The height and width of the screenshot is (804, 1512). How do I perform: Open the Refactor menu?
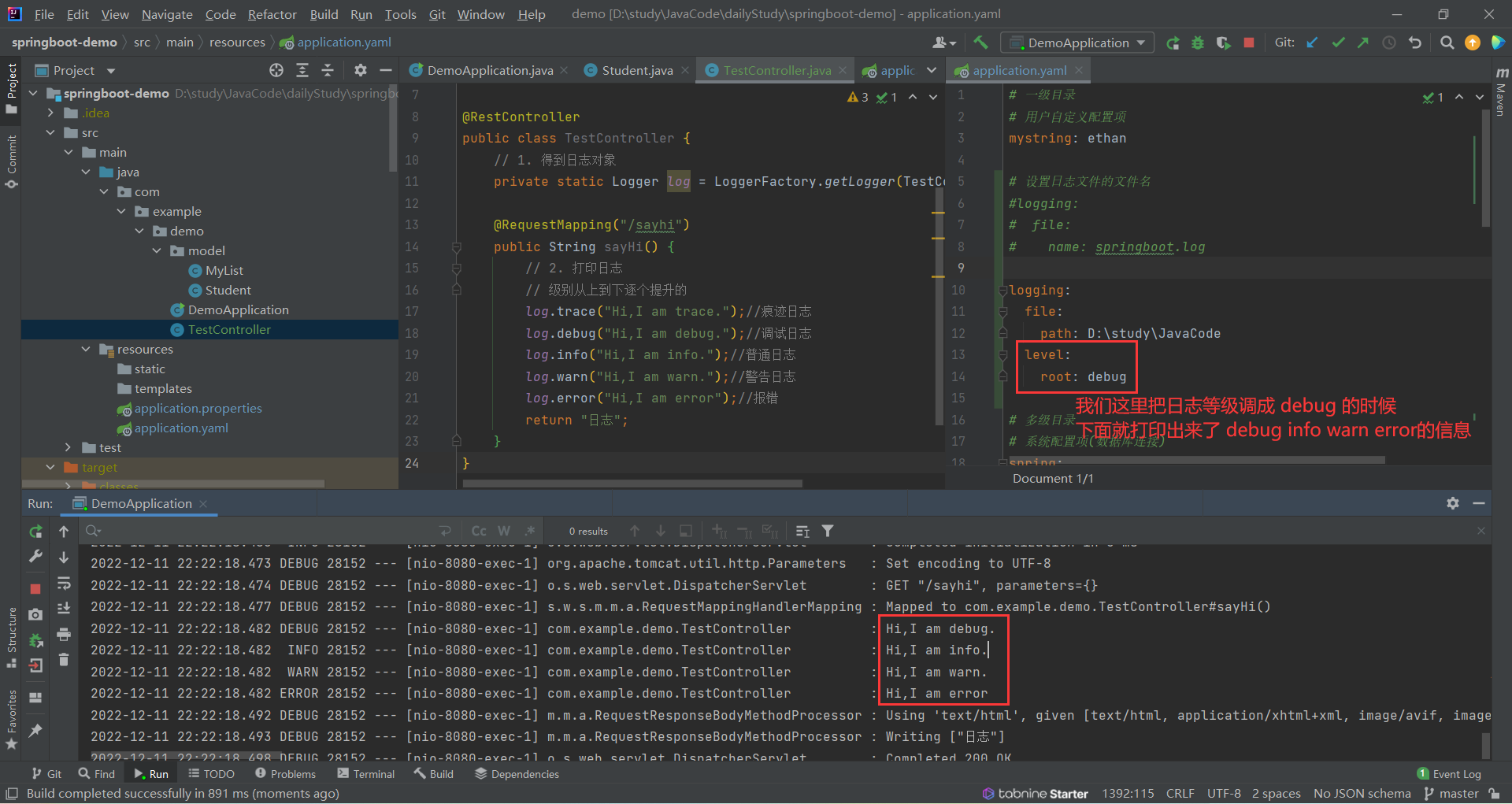tap(272, 14)
